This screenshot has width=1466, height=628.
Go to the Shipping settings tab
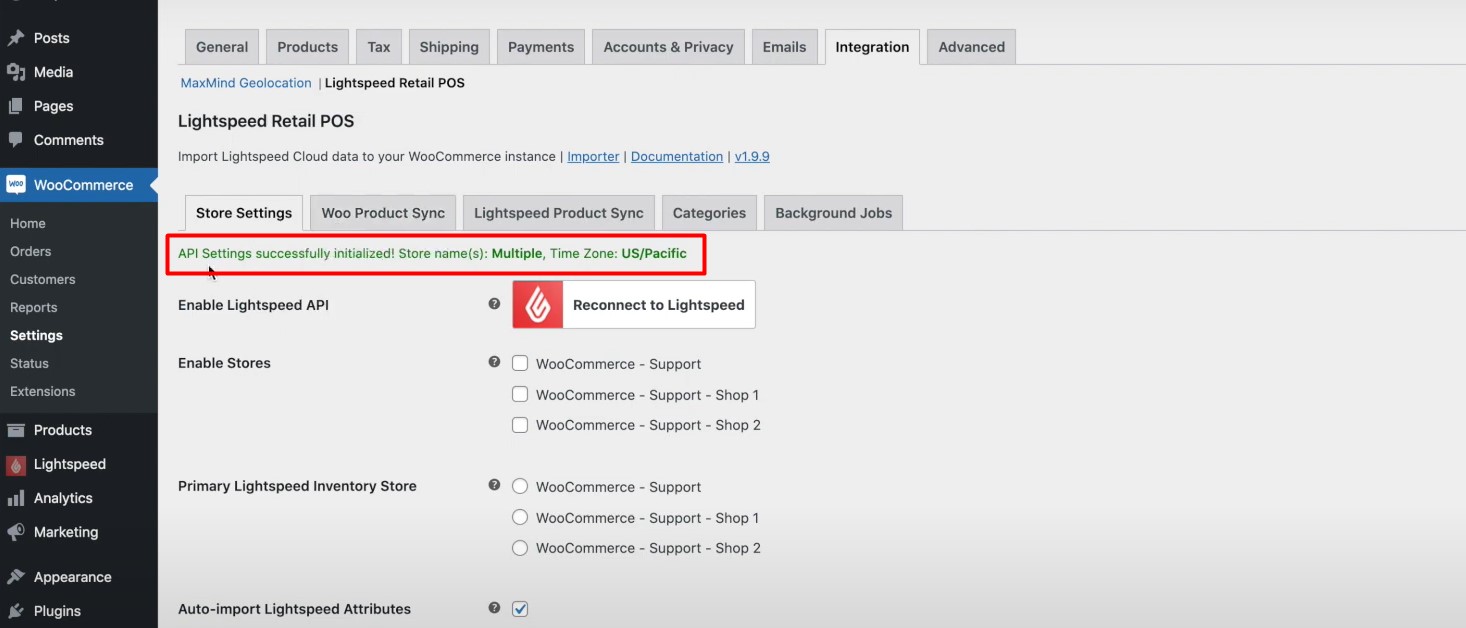coord(449,47)
